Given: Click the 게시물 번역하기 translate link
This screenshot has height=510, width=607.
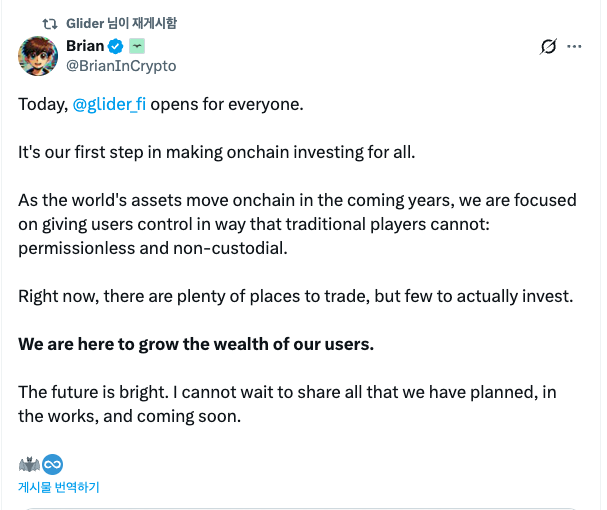Looking at the screenshot, I should click(x=58, y=487).
